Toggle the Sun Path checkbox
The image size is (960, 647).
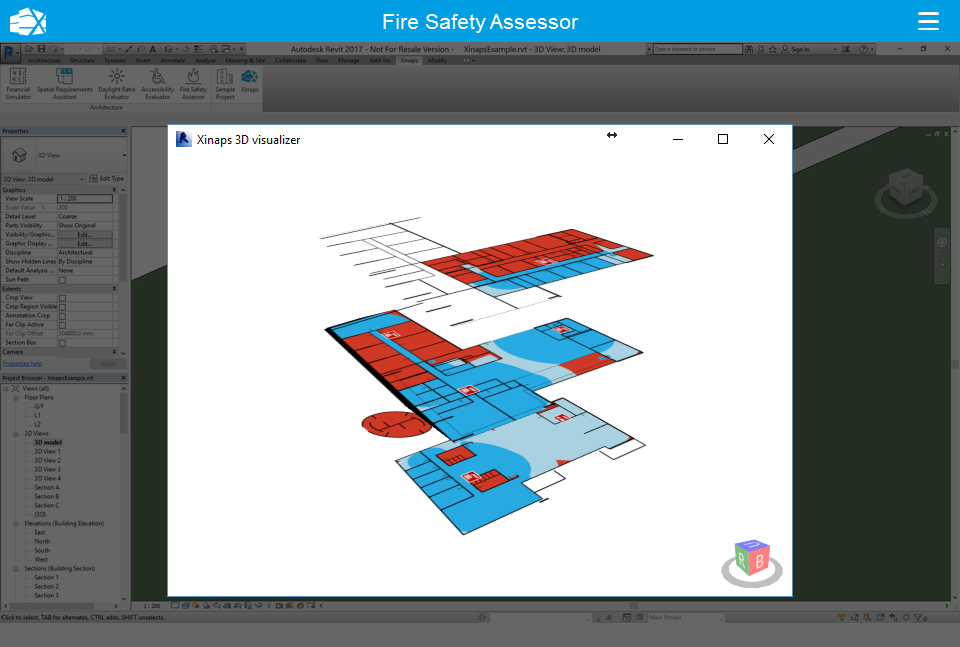point(62,280)
